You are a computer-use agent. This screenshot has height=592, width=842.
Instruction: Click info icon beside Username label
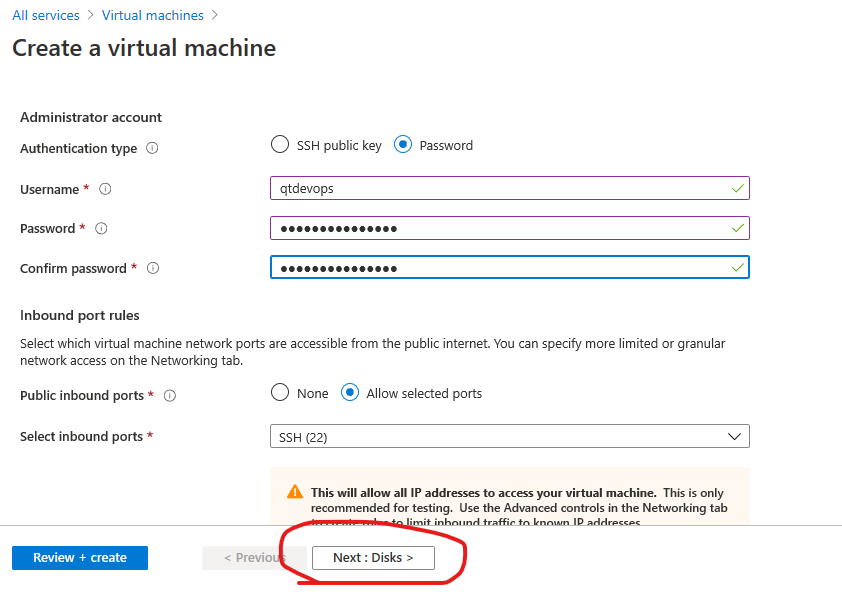point(105,189)
